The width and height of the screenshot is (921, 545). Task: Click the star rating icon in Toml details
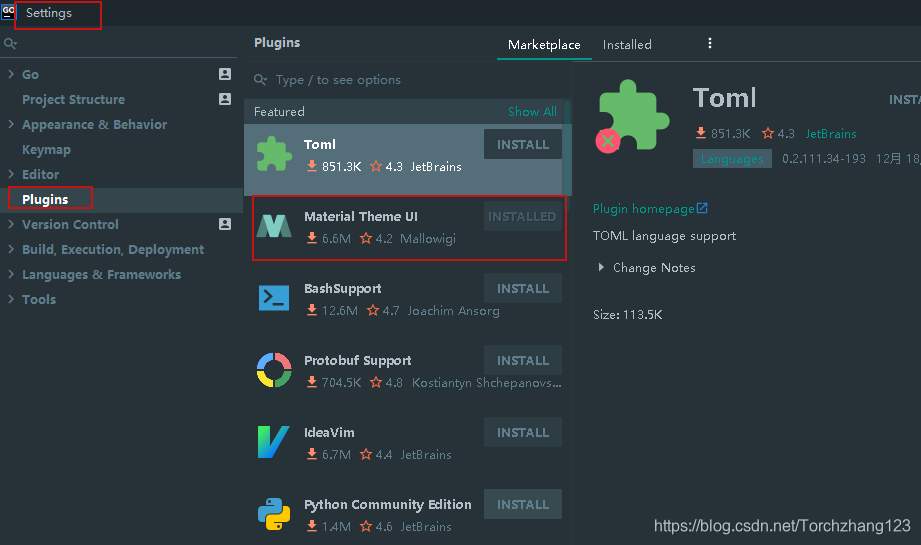768,133
